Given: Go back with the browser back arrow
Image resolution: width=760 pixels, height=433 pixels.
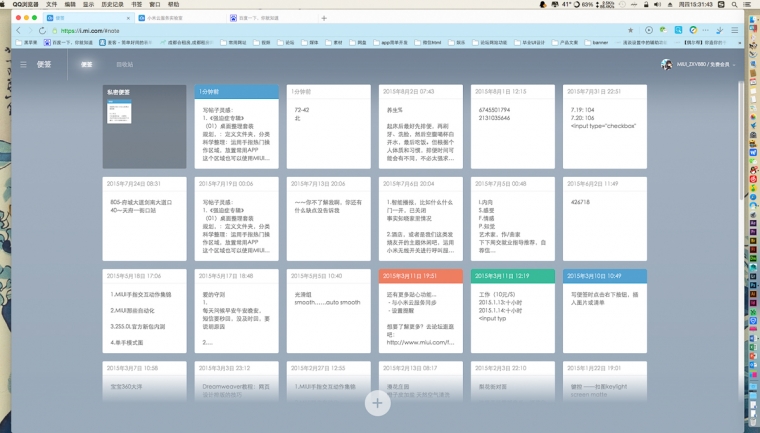Looking at the screenshot, I should pos(18,30).
